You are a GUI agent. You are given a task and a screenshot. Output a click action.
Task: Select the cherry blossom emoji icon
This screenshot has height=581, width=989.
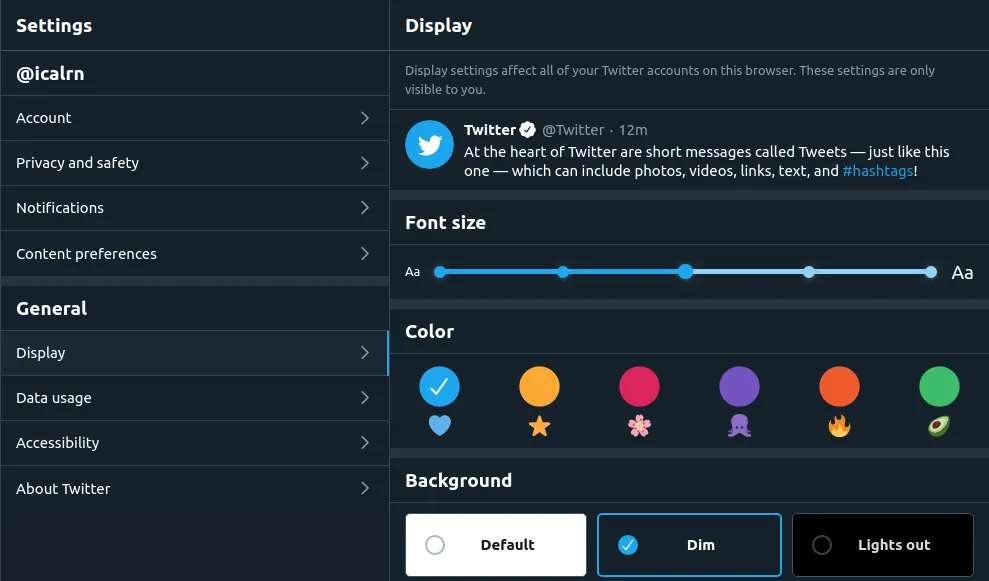click(639, 426)
